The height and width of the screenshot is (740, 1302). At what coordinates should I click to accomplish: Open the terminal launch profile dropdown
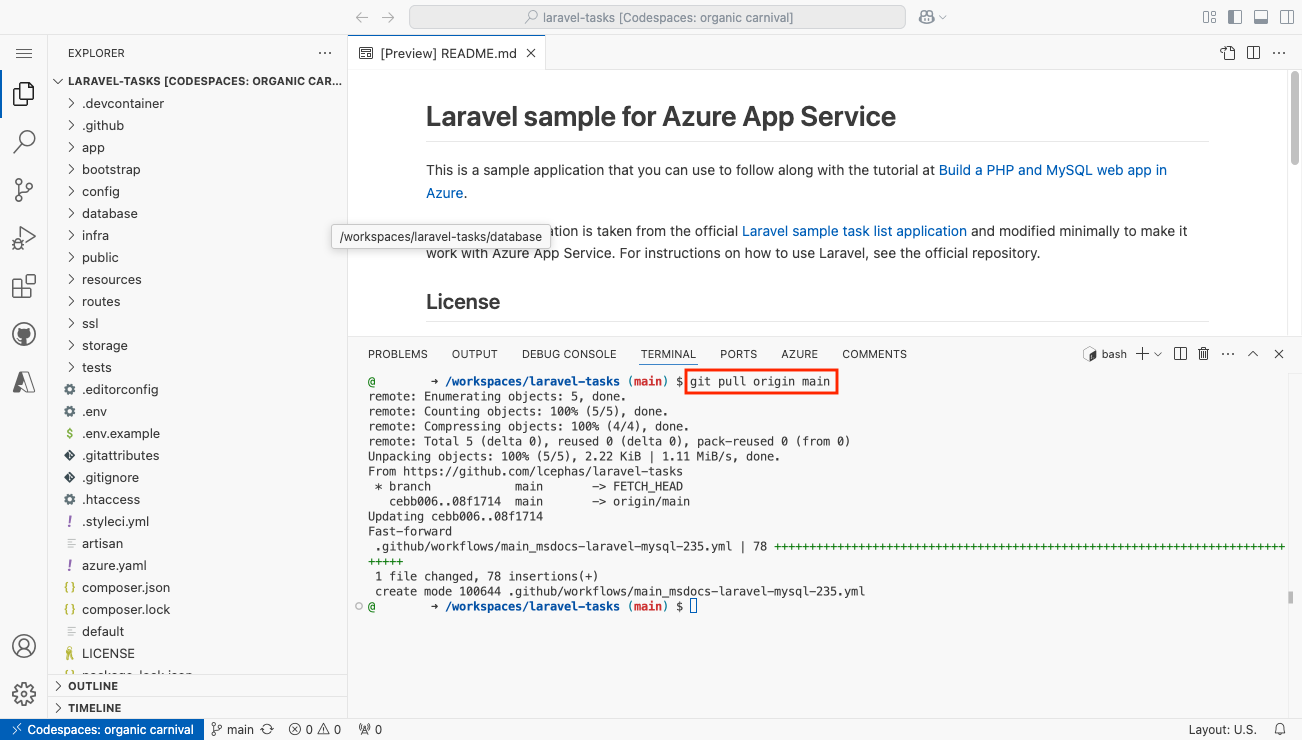click(x=1160, y=353)
